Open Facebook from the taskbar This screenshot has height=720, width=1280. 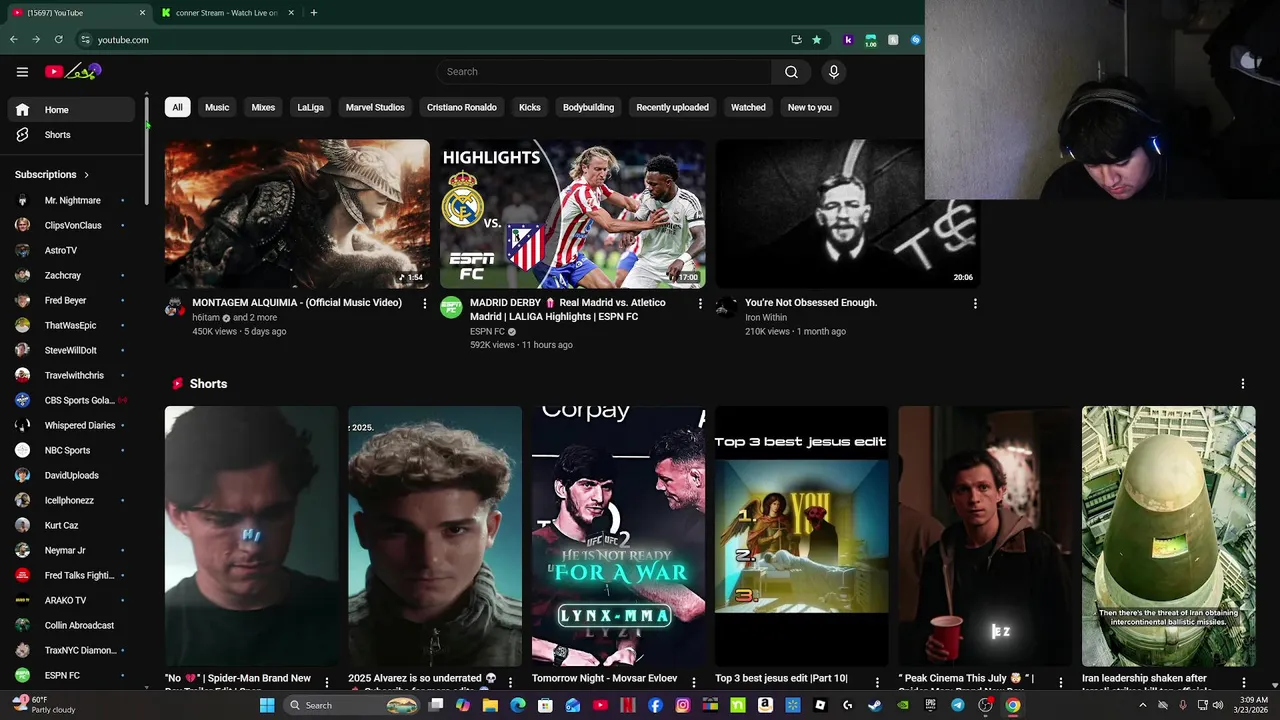[x=655, y=705]
